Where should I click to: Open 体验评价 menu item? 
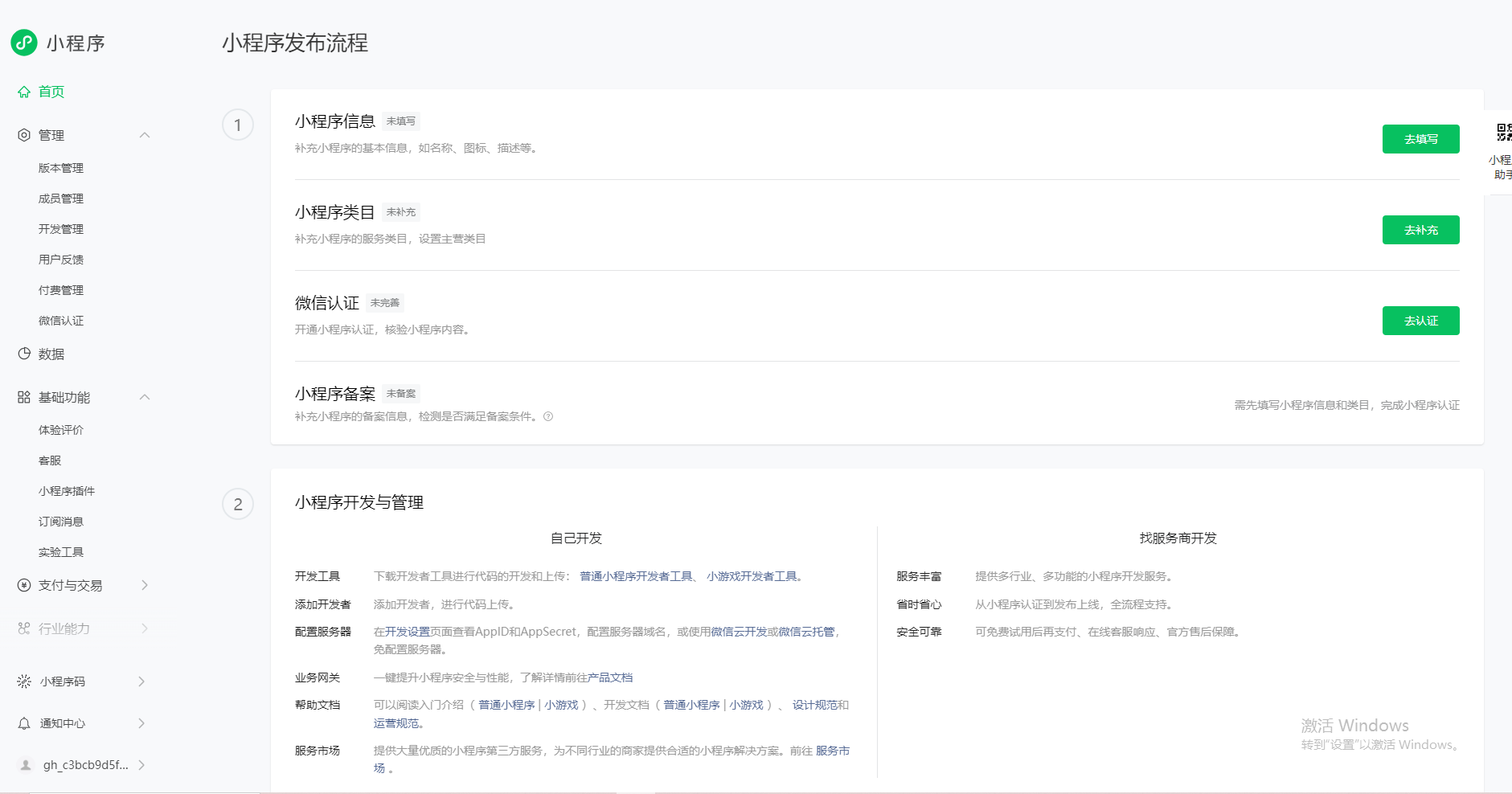coord(61,430)
